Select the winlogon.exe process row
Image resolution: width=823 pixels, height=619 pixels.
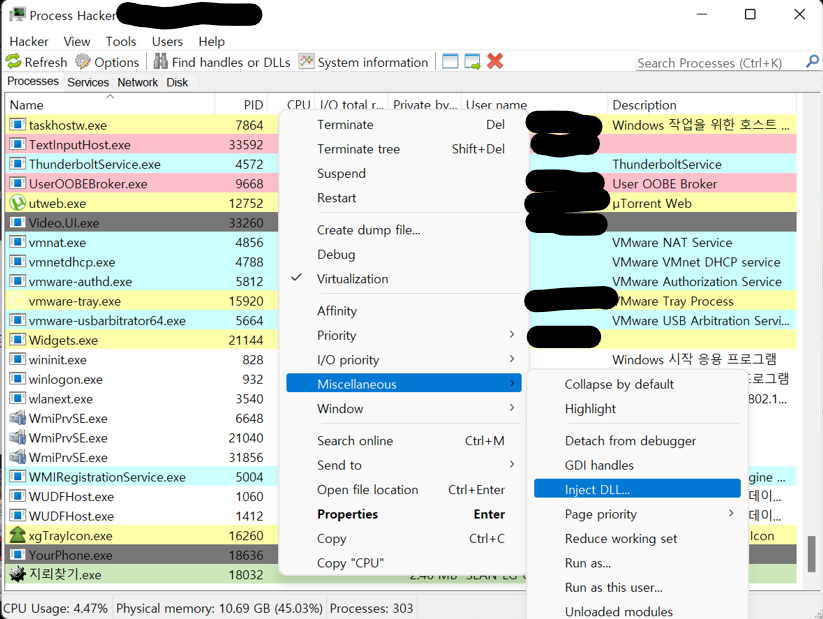coord(142,379)
